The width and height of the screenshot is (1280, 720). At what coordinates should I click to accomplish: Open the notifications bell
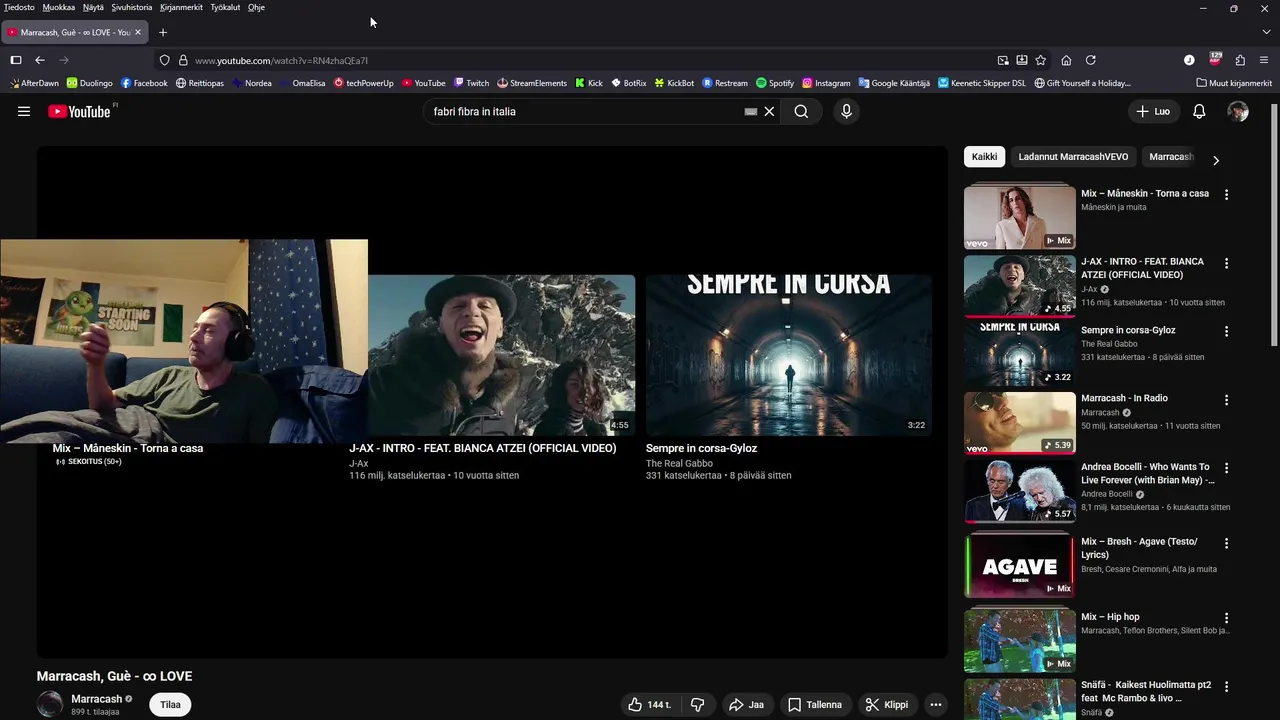click(x=1199, y=111)
